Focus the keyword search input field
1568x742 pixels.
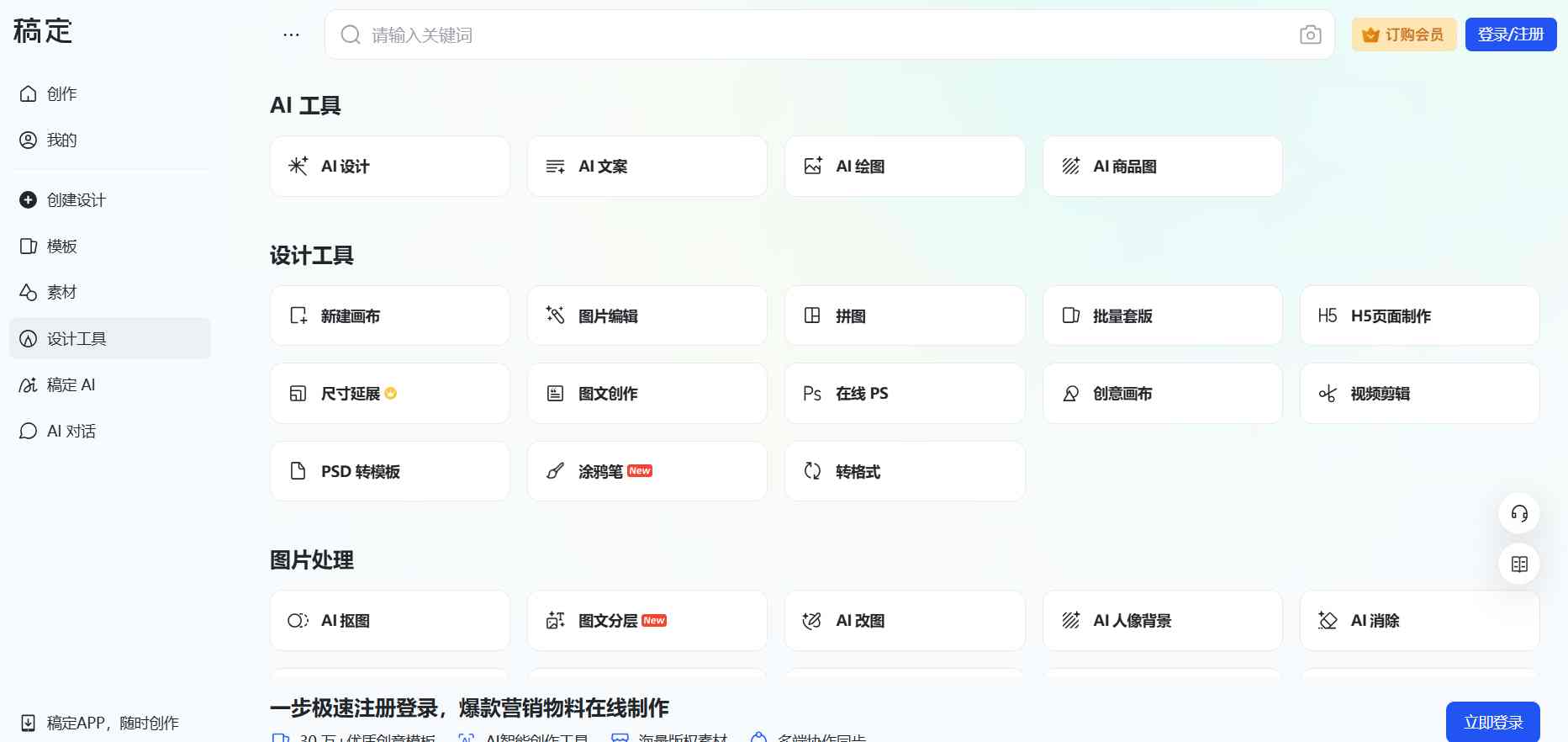[824, 34]
